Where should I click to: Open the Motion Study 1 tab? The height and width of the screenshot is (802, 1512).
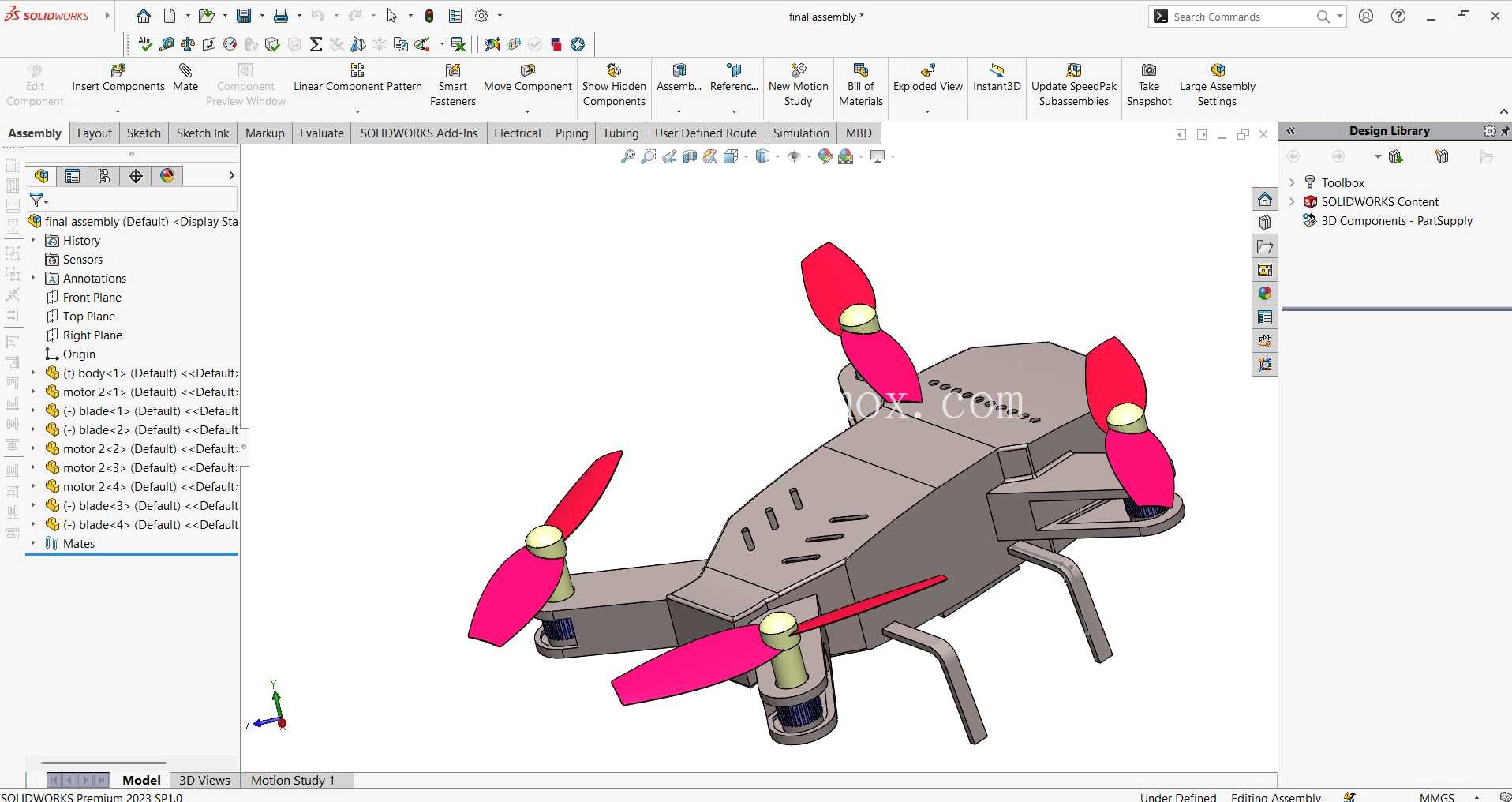[x=293, y=780]
